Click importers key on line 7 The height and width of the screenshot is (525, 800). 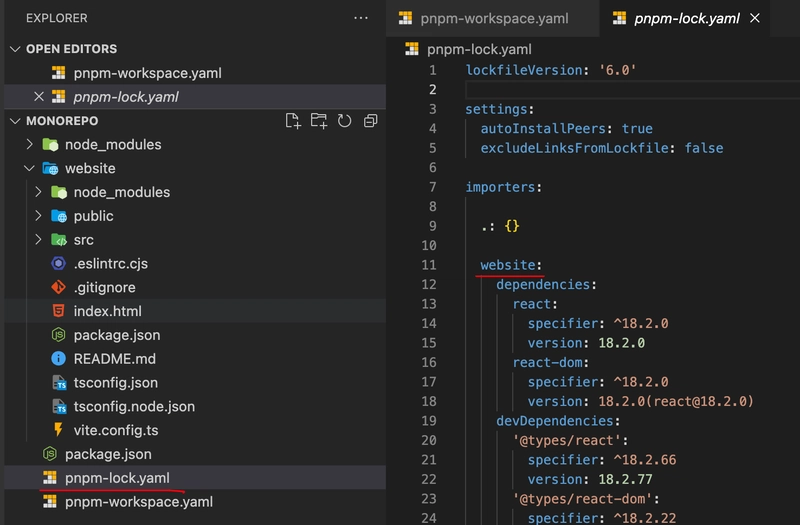tap(500, 187)
